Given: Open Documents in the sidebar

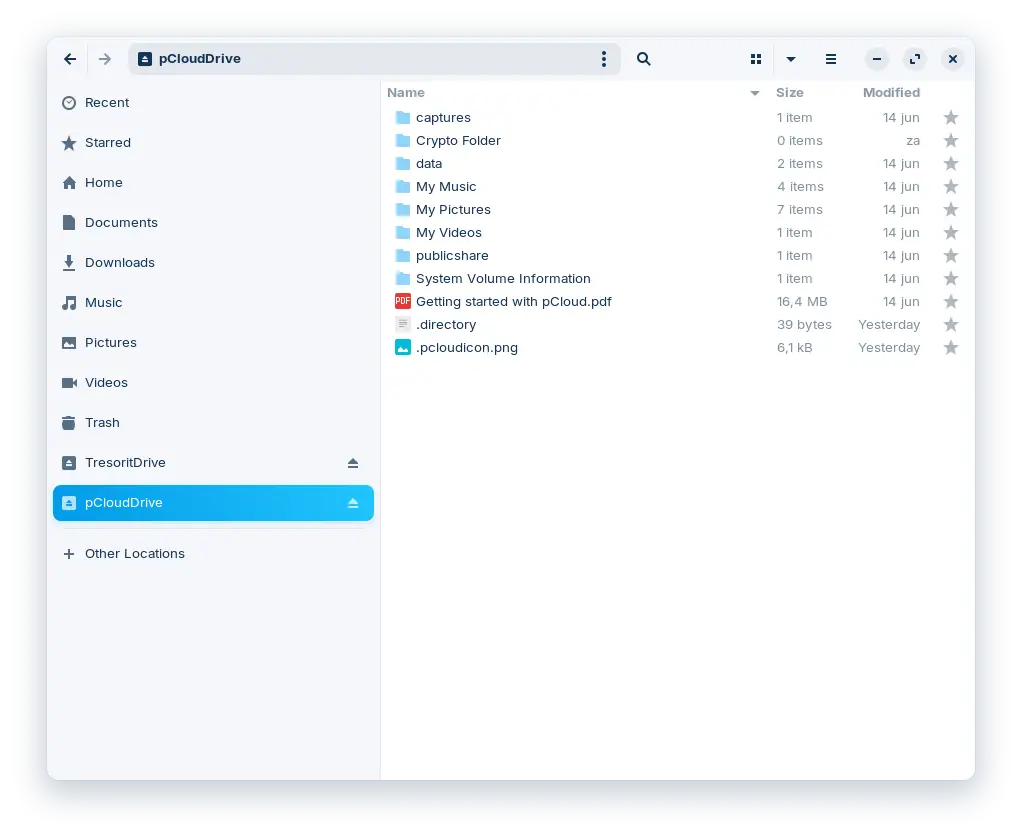Looking at the screenshot, I should pos(213,223).
